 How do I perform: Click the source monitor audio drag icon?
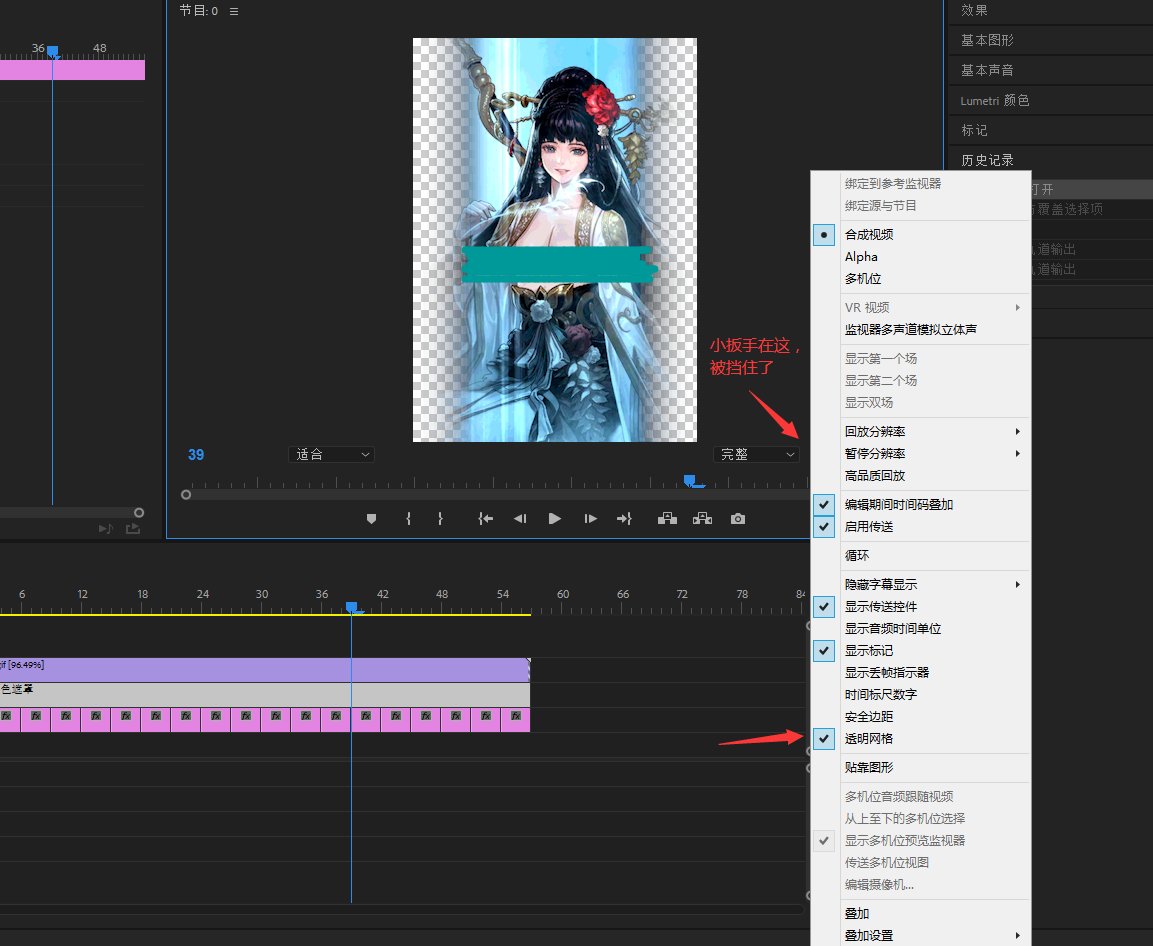106,528
